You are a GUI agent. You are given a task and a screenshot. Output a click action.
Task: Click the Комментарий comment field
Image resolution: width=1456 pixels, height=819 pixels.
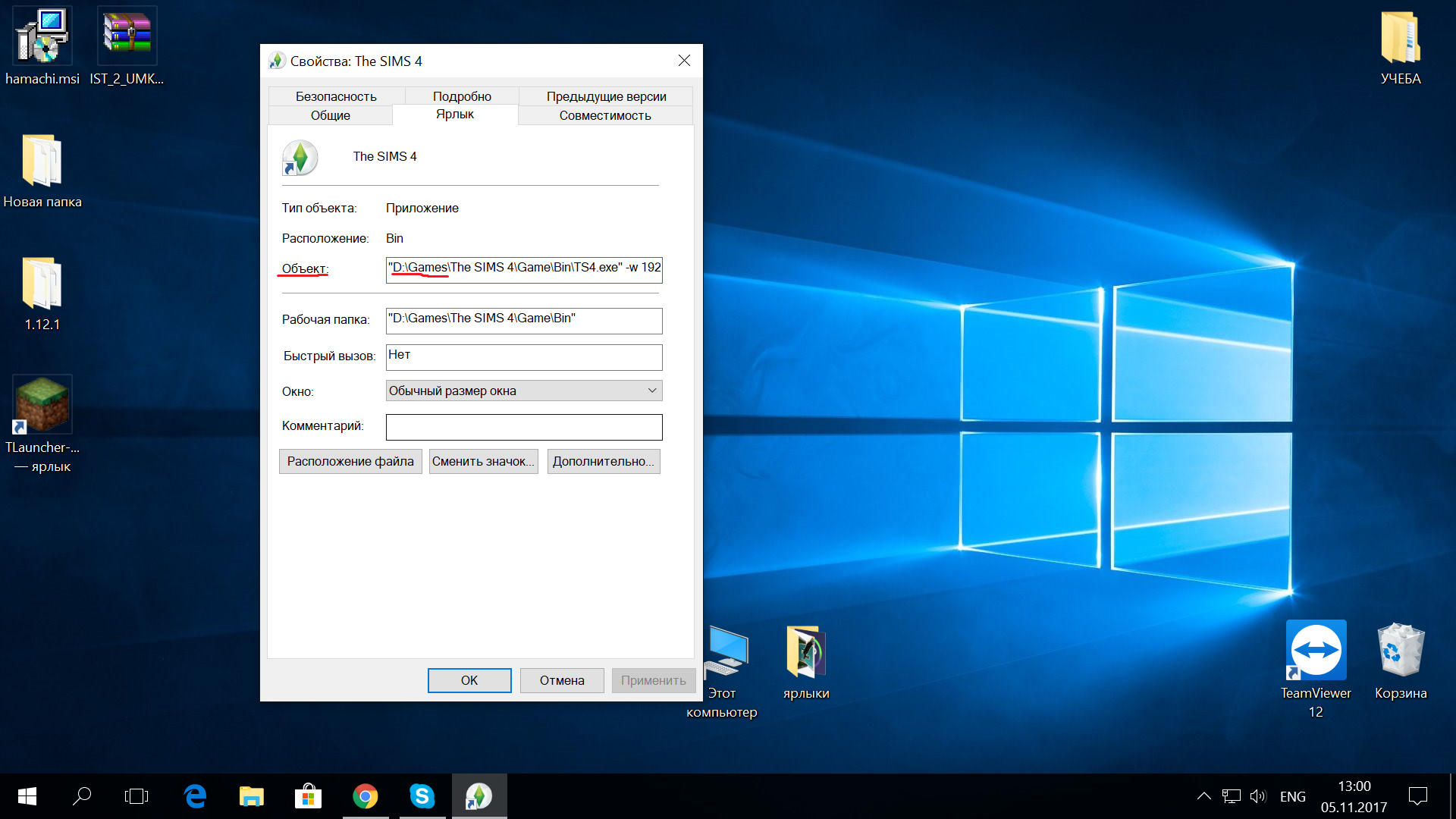[524, 427]
